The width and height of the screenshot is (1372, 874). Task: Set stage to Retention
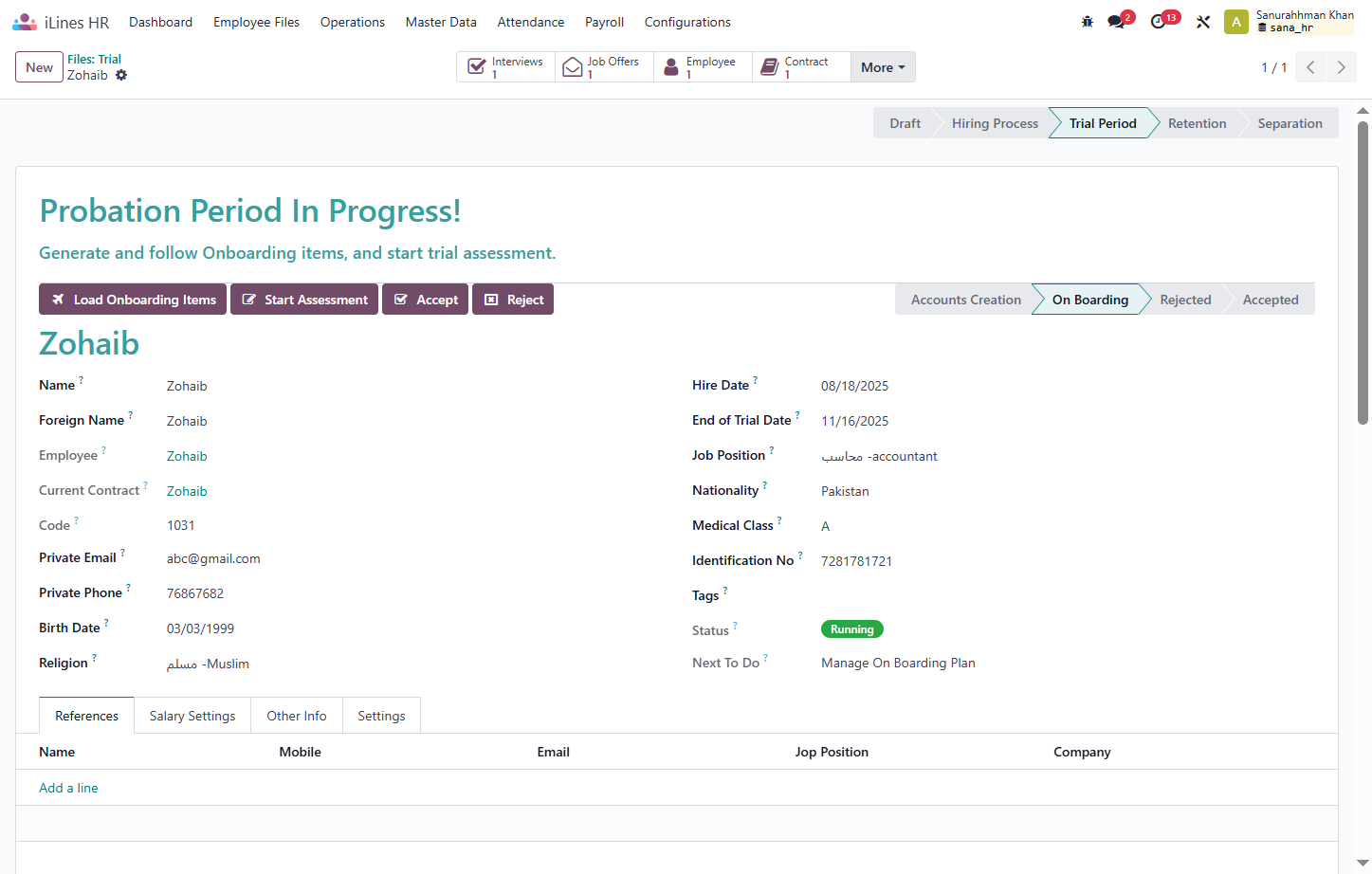pyautogui.click(x=1197, y=123)
